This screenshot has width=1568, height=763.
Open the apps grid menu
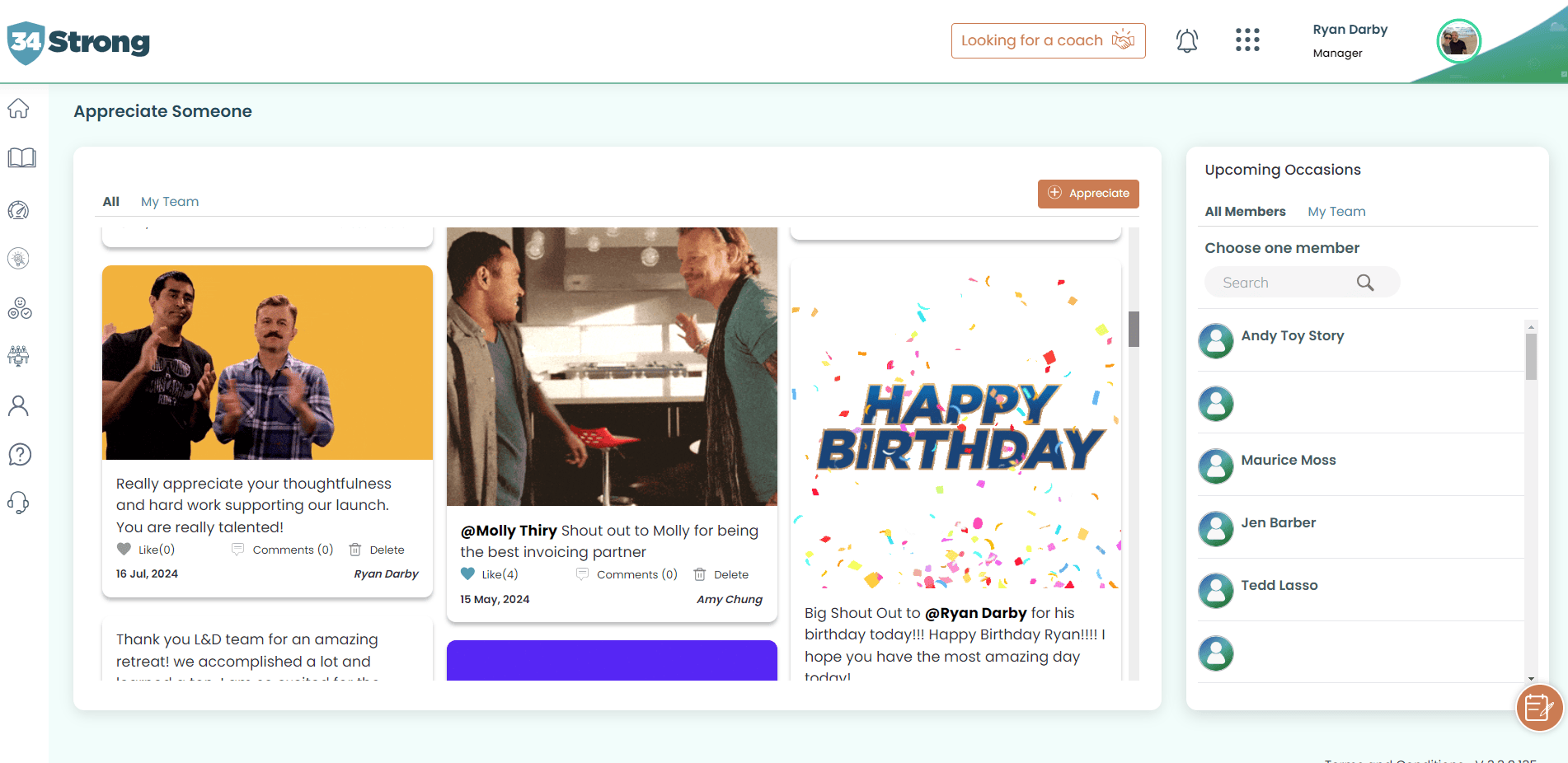pyautogui.click(x=1247, y=40)
